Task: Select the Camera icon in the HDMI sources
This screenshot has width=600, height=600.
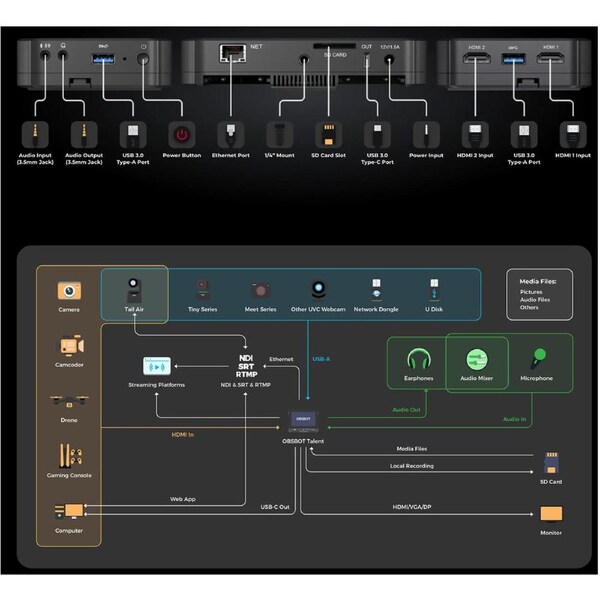Action: tap(69, 291)
